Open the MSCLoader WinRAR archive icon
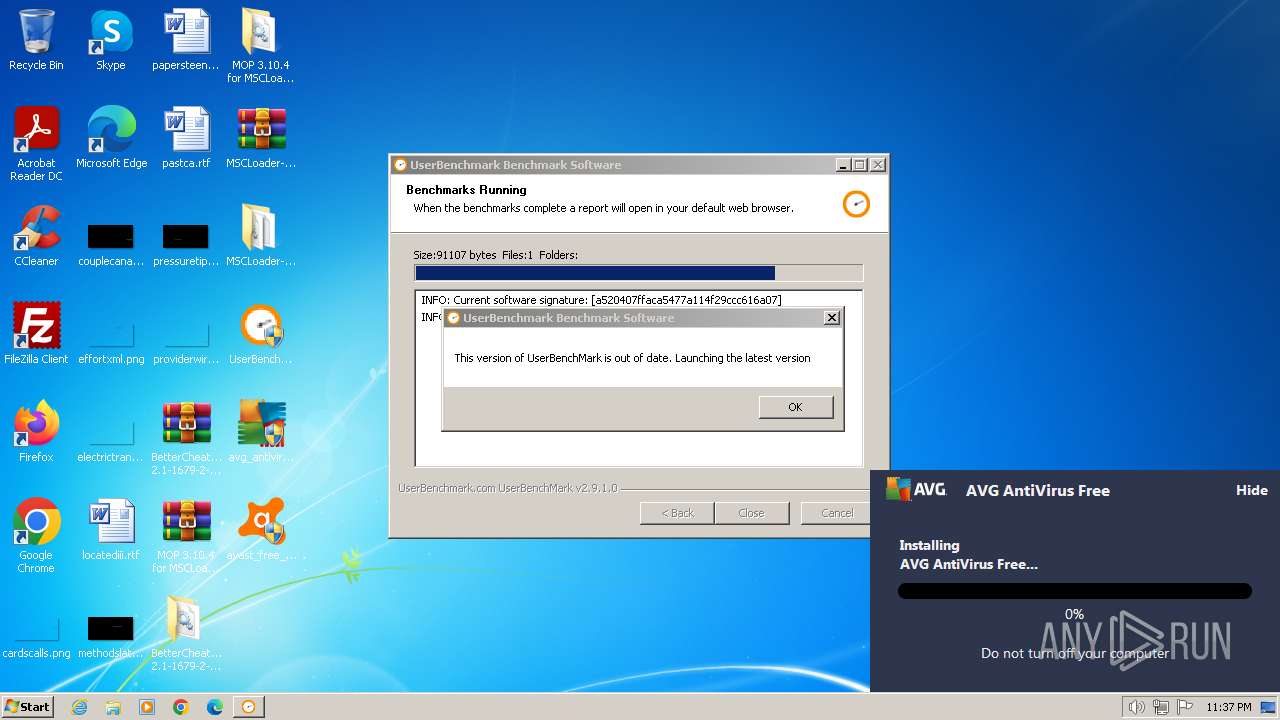The height and width of the screenshot is (720, 1280). point(261,138)
